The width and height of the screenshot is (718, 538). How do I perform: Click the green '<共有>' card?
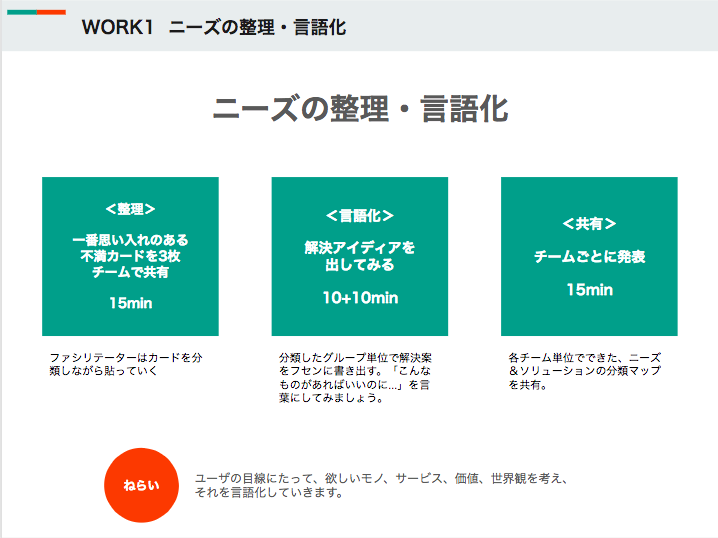click(x=589, y=256)
